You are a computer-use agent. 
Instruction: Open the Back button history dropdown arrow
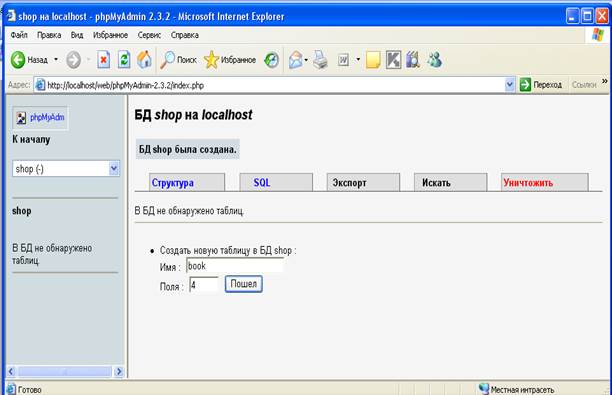(x=56, y=60)
